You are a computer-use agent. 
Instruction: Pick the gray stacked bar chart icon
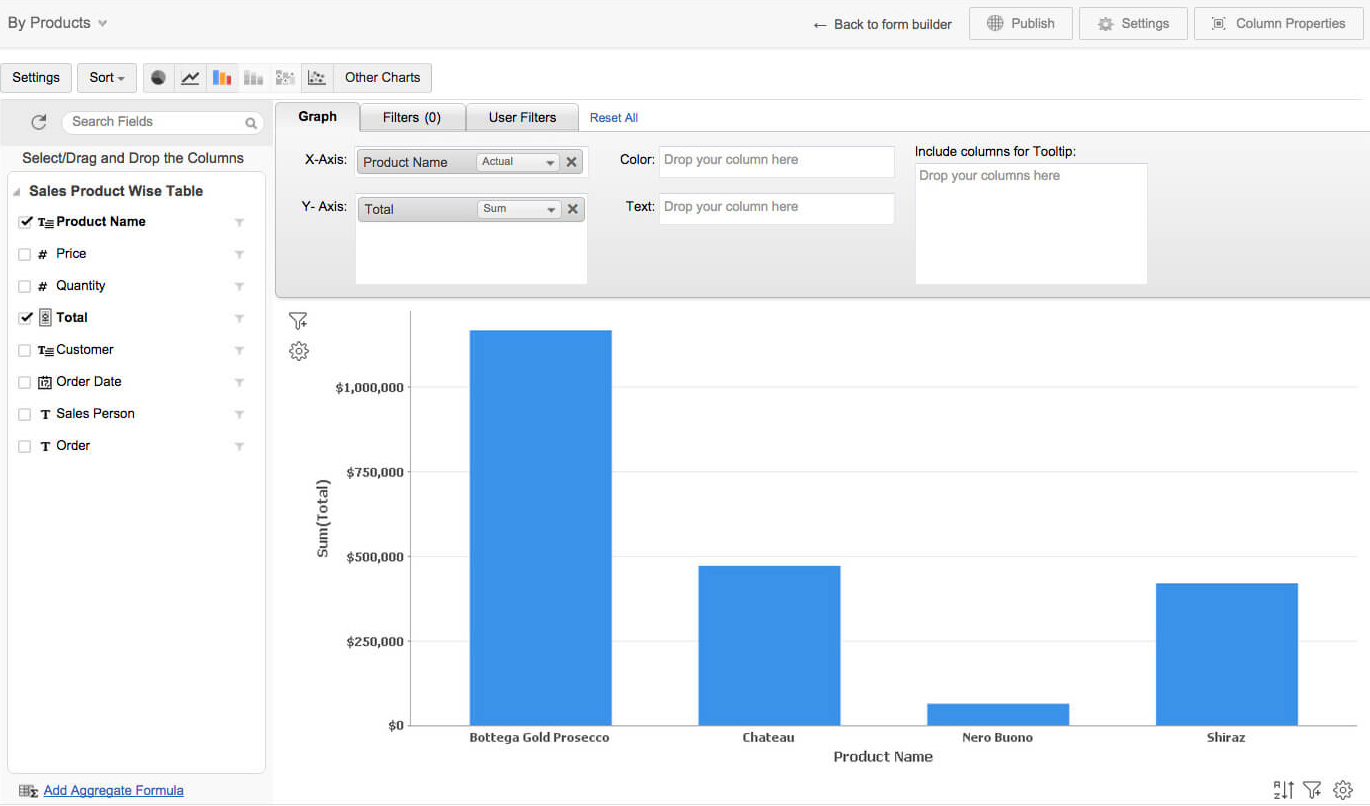pos(254,77)
